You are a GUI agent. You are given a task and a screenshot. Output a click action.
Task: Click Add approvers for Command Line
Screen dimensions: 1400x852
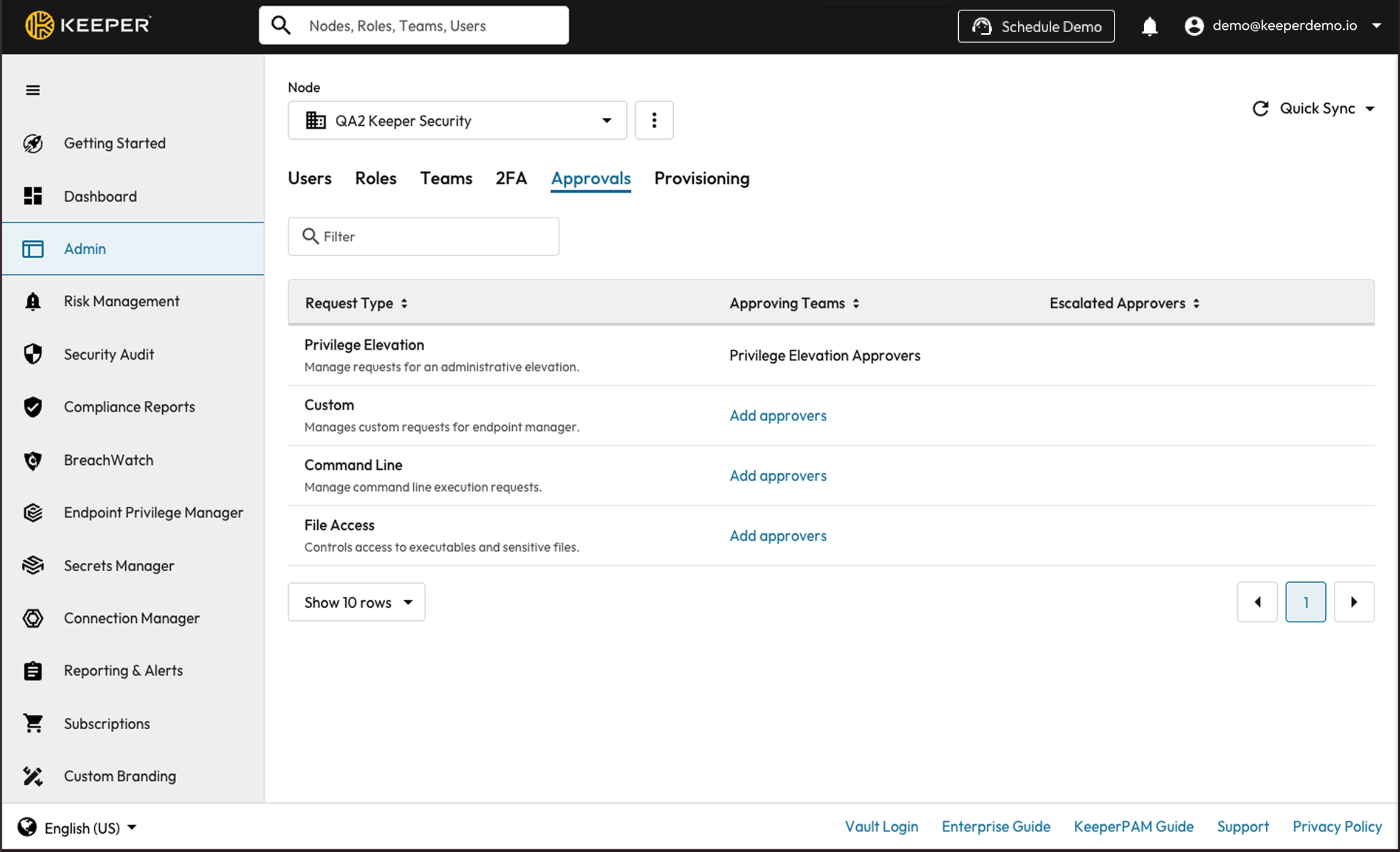pyautogui.click(x=778, y=475)
